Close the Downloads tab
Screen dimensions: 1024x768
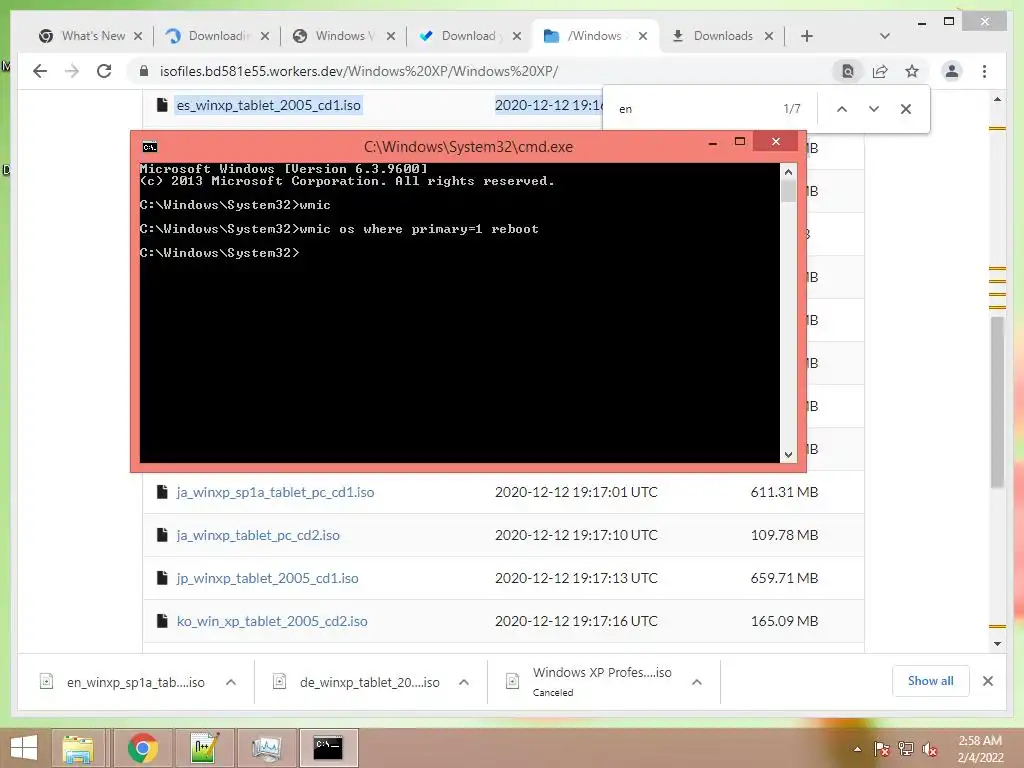click(x=769, y=36)
